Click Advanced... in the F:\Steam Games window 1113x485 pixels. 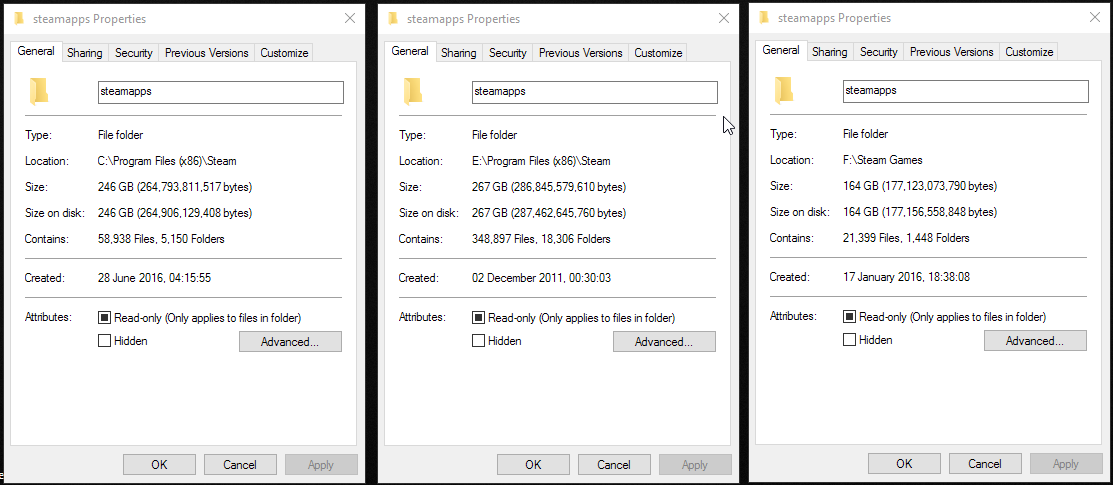1035,340
